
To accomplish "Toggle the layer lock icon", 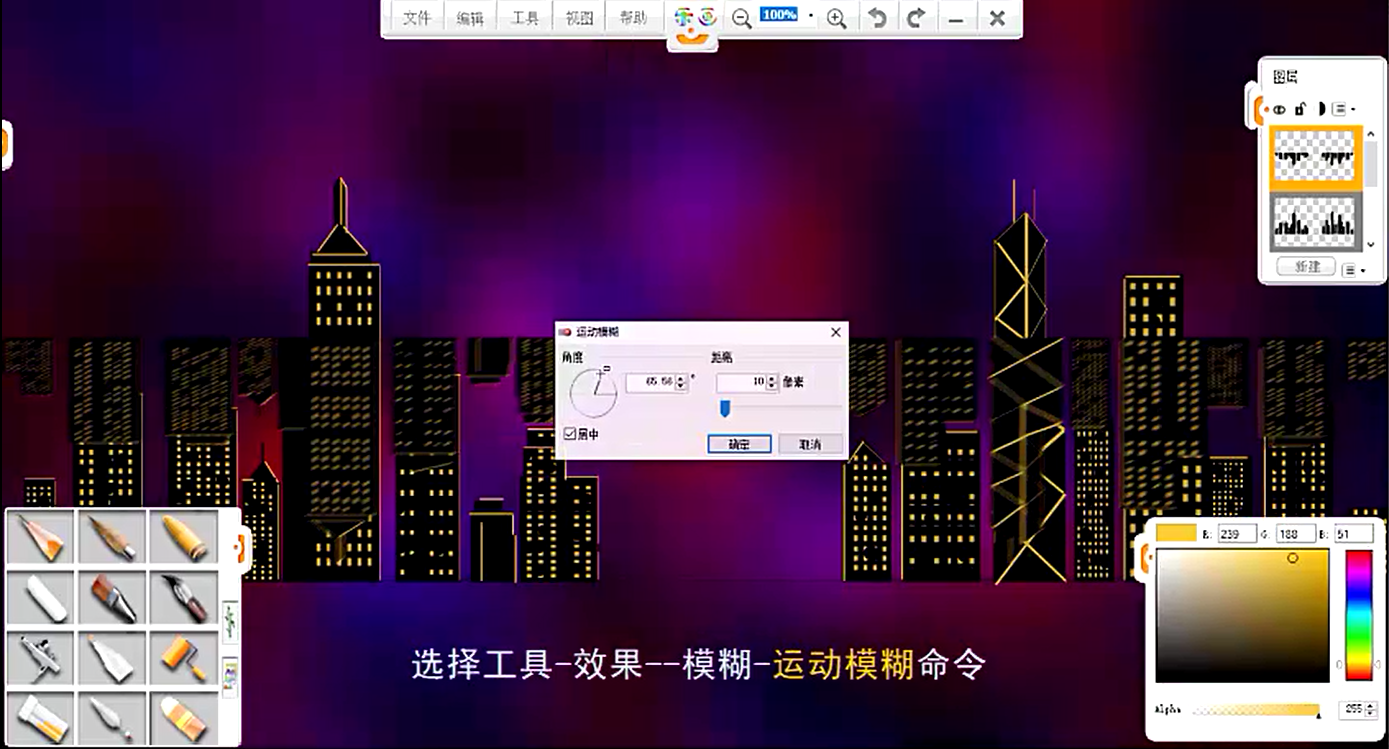I will (x=1300, y=109).
